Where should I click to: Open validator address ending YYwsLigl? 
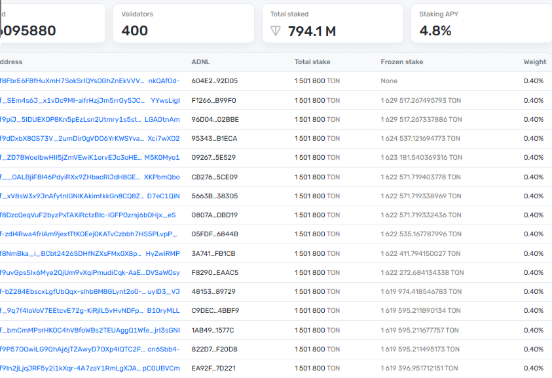coord(90,100)
